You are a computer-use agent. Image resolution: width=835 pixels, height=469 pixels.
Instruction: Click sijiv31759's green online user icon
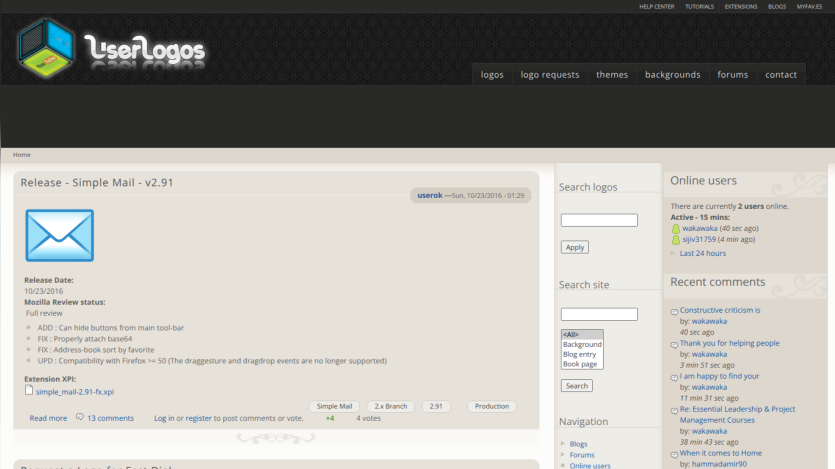(x=675, y=240)
